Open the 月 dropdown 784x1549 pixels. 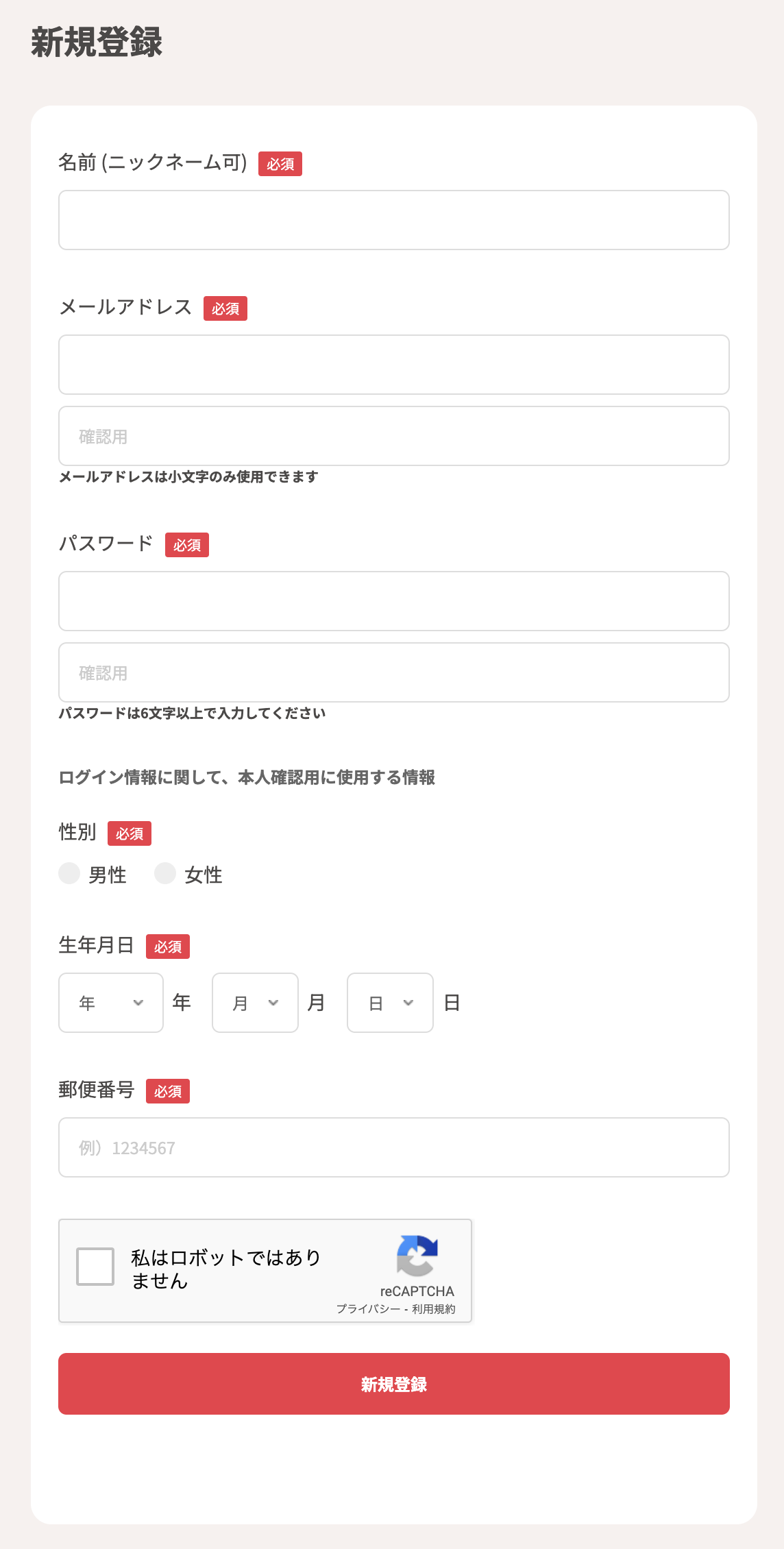click(x=254, y=1002)
